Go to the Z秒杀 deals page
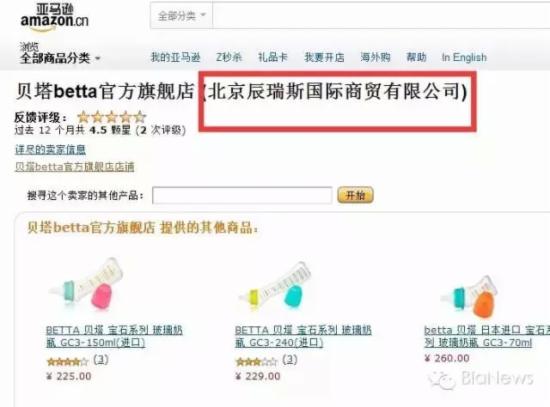This screenshot has height=407, width=550. (229, 57)
